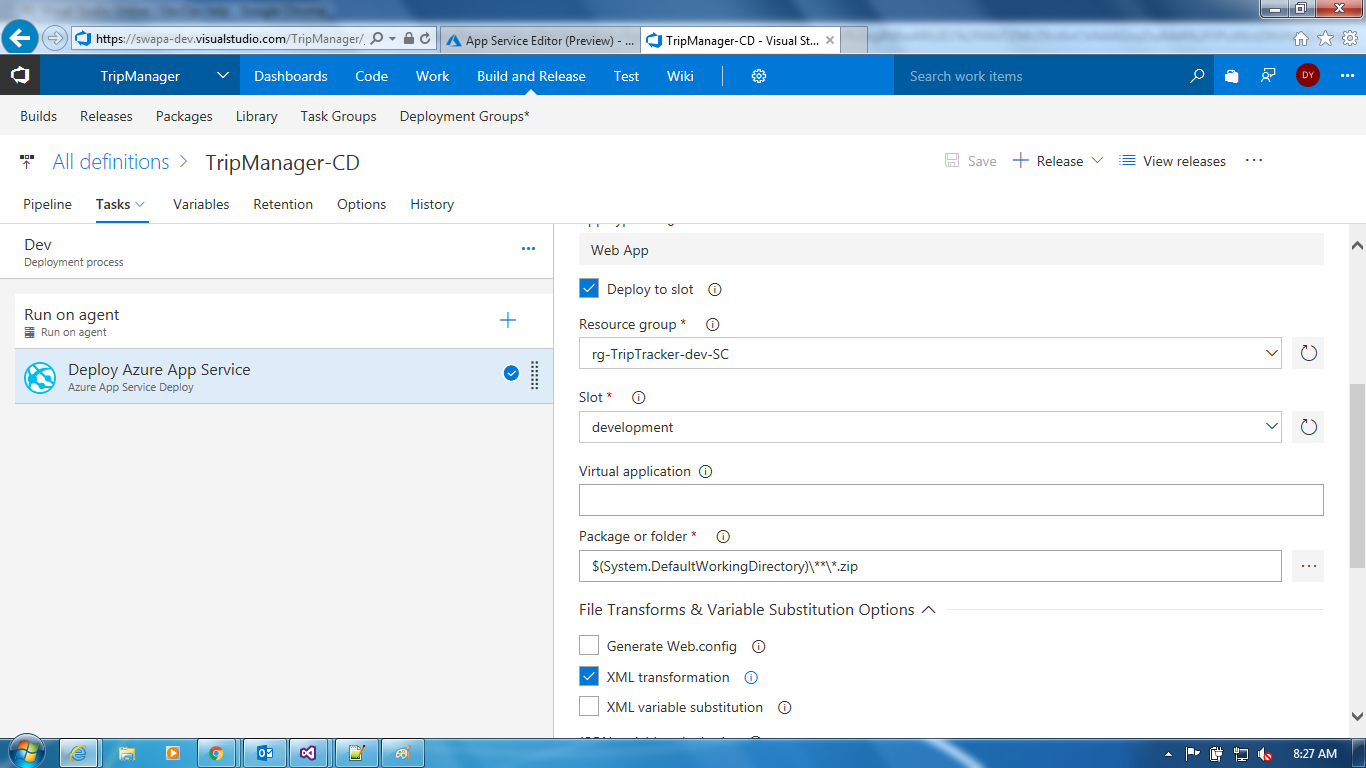This screenshot has width=1366, height=768.
Task: Collapse File Transforms & Variable Substitution Options
Action: tap(928, 610)
